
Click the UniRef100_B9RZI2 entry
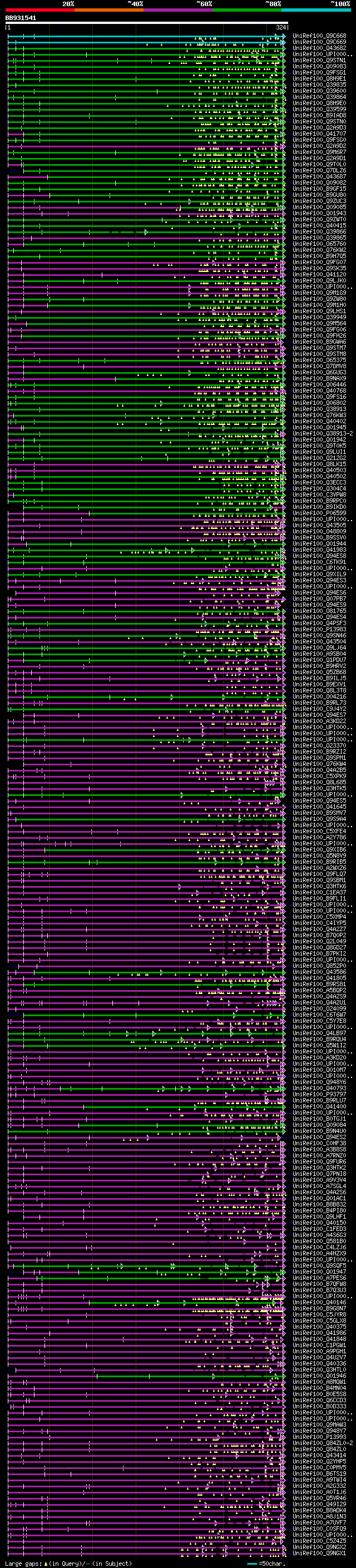[319, 751]
